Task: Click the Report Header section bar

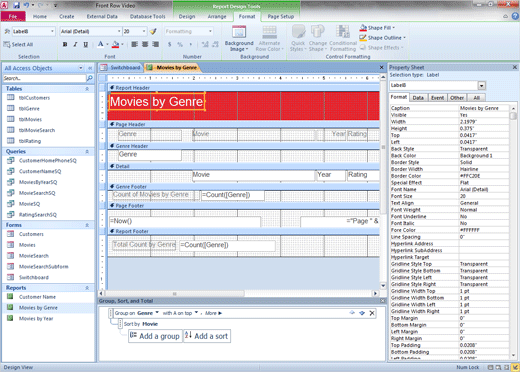Action: tap(244, 88)
